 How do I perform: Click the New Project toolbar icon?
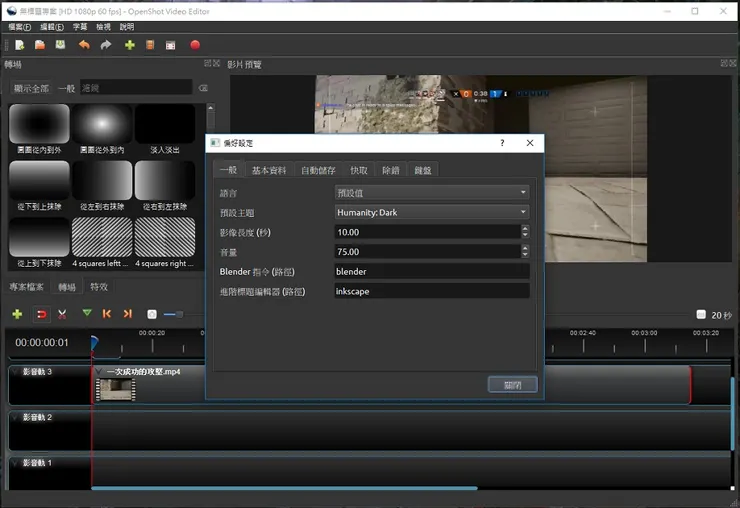19,45
